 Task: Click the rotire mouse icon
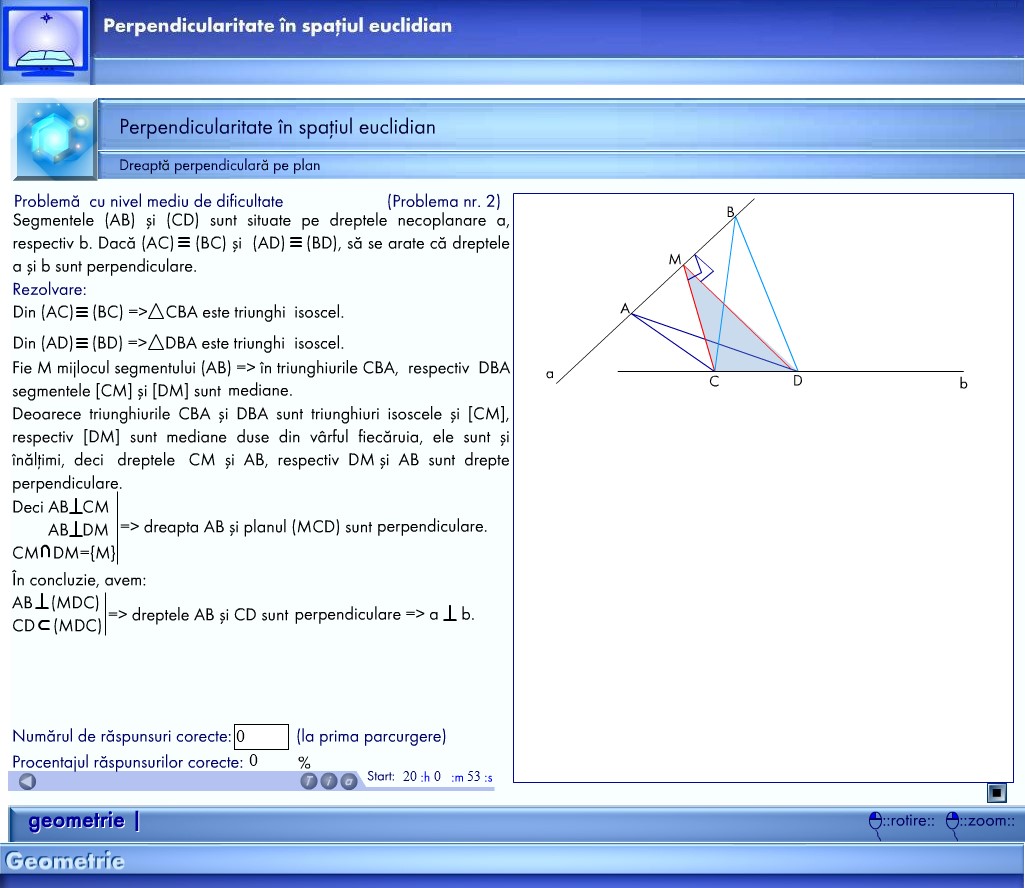[875, 822]
